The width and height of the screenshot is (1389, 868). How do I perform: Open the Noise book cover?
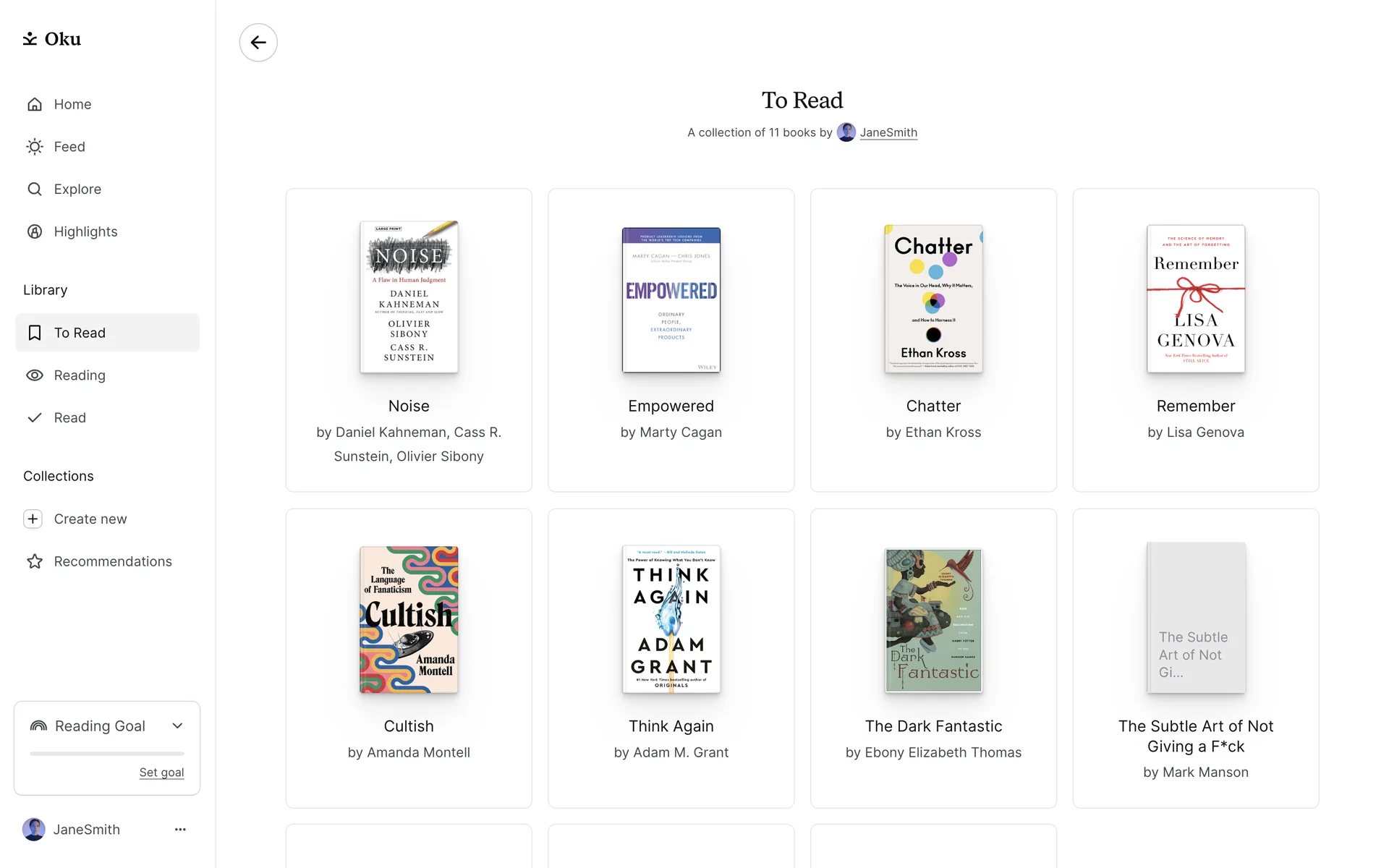tap(409, 297)
